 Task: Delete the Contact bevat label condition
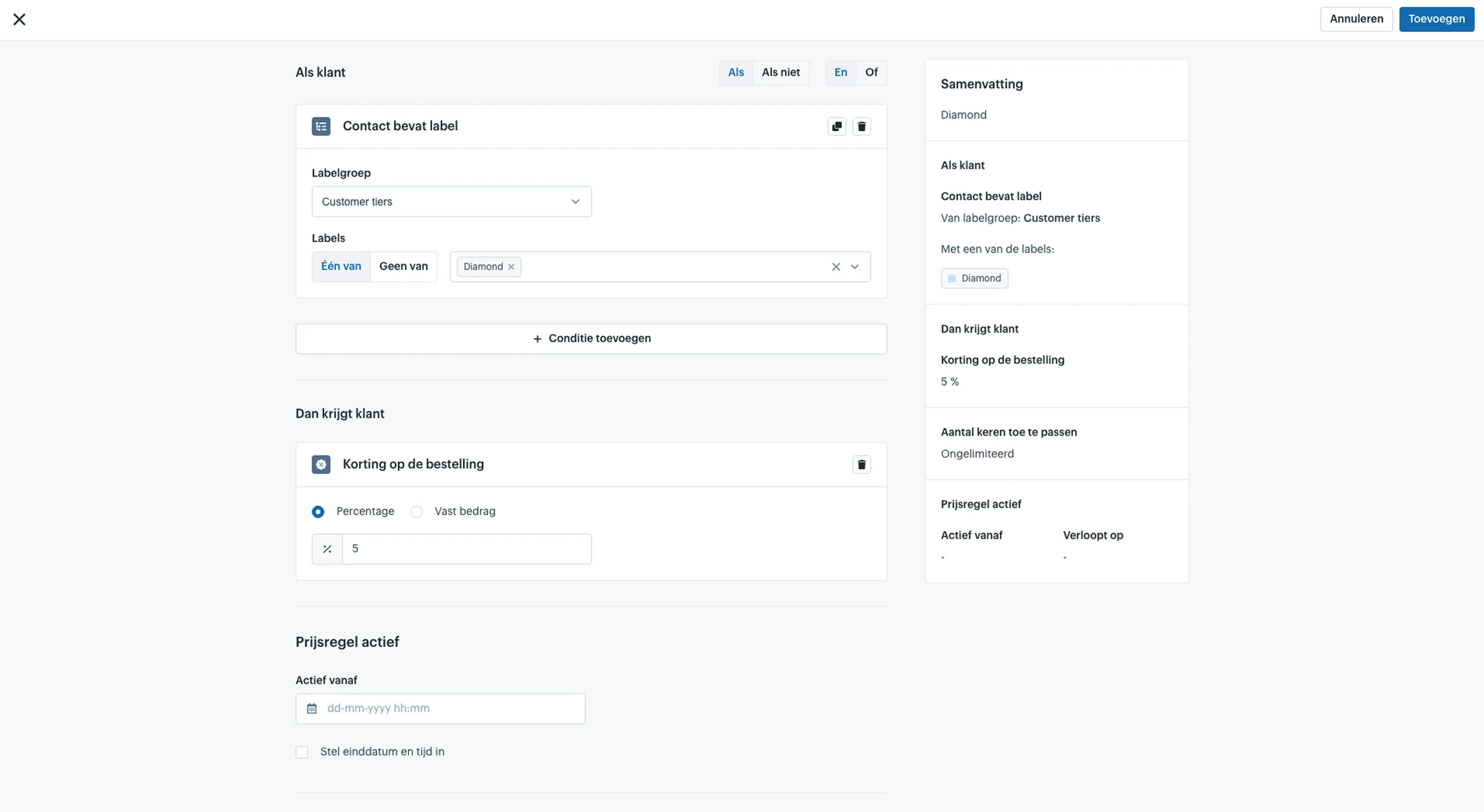(861, 126)
